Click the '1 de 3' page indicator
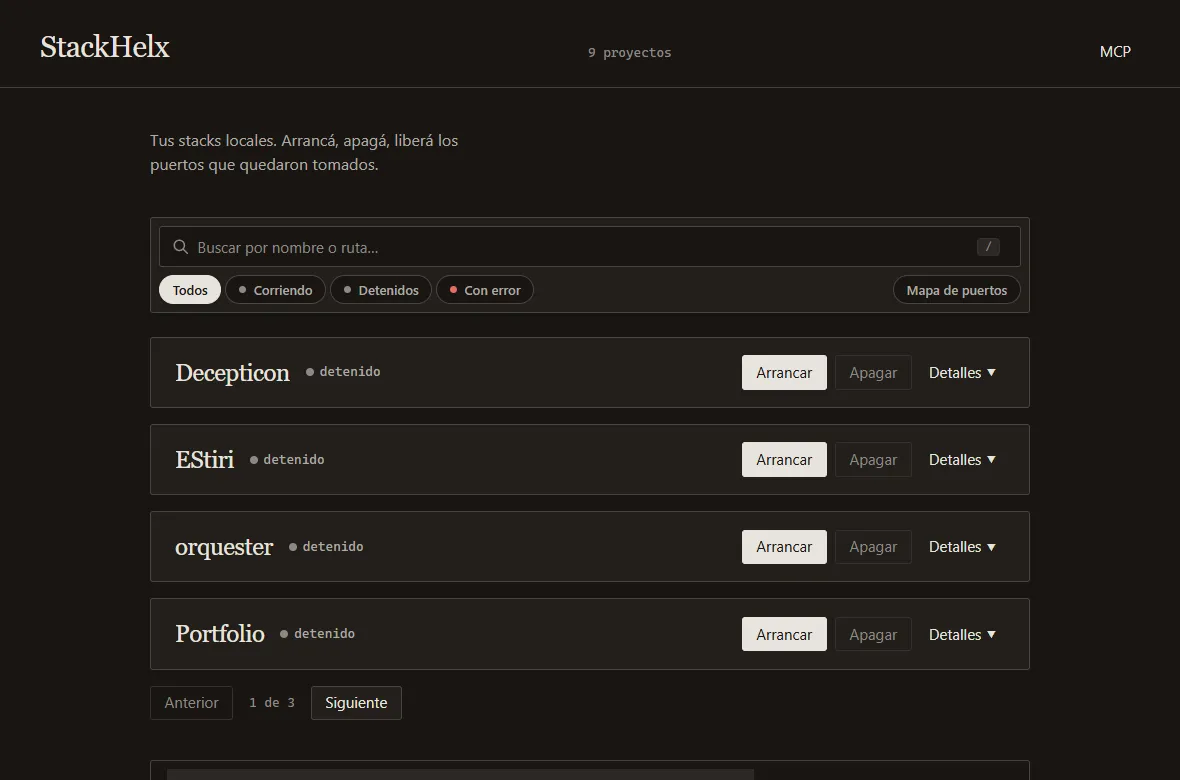1180x780 pixels. [x=272, y=702]
